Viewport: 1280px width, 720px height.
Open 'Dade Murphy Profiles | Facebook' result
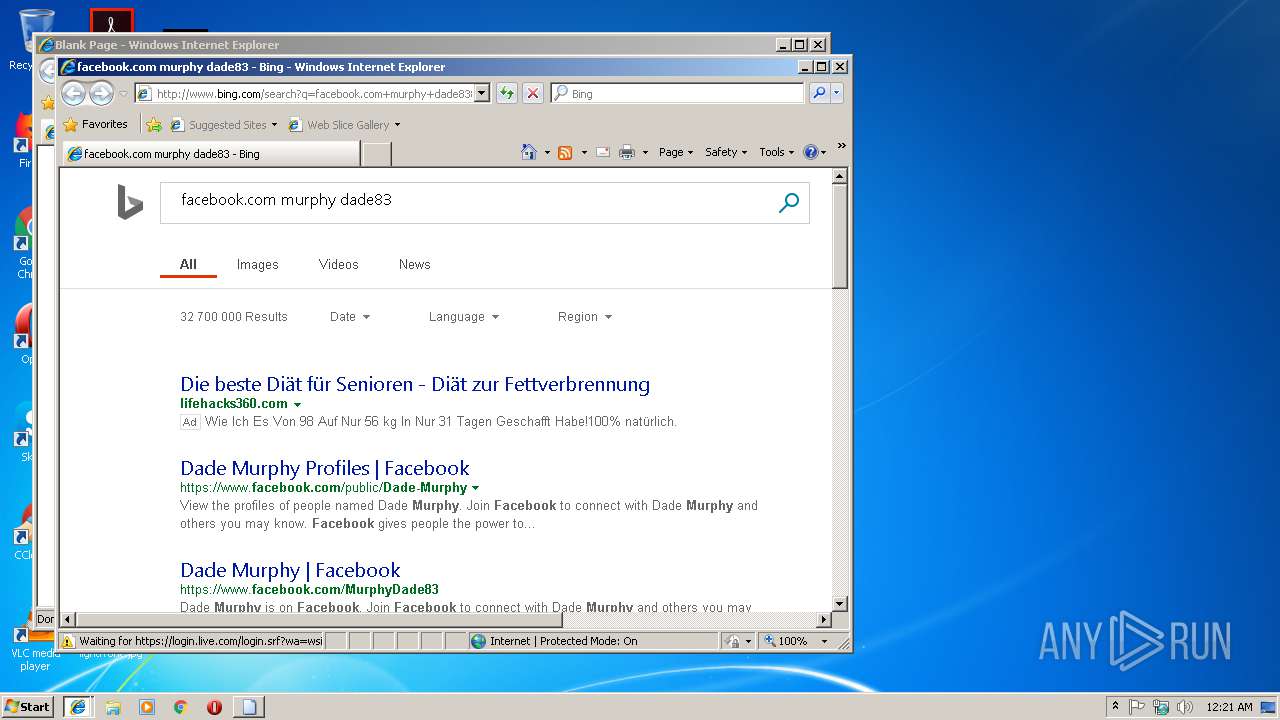(325, 468)
